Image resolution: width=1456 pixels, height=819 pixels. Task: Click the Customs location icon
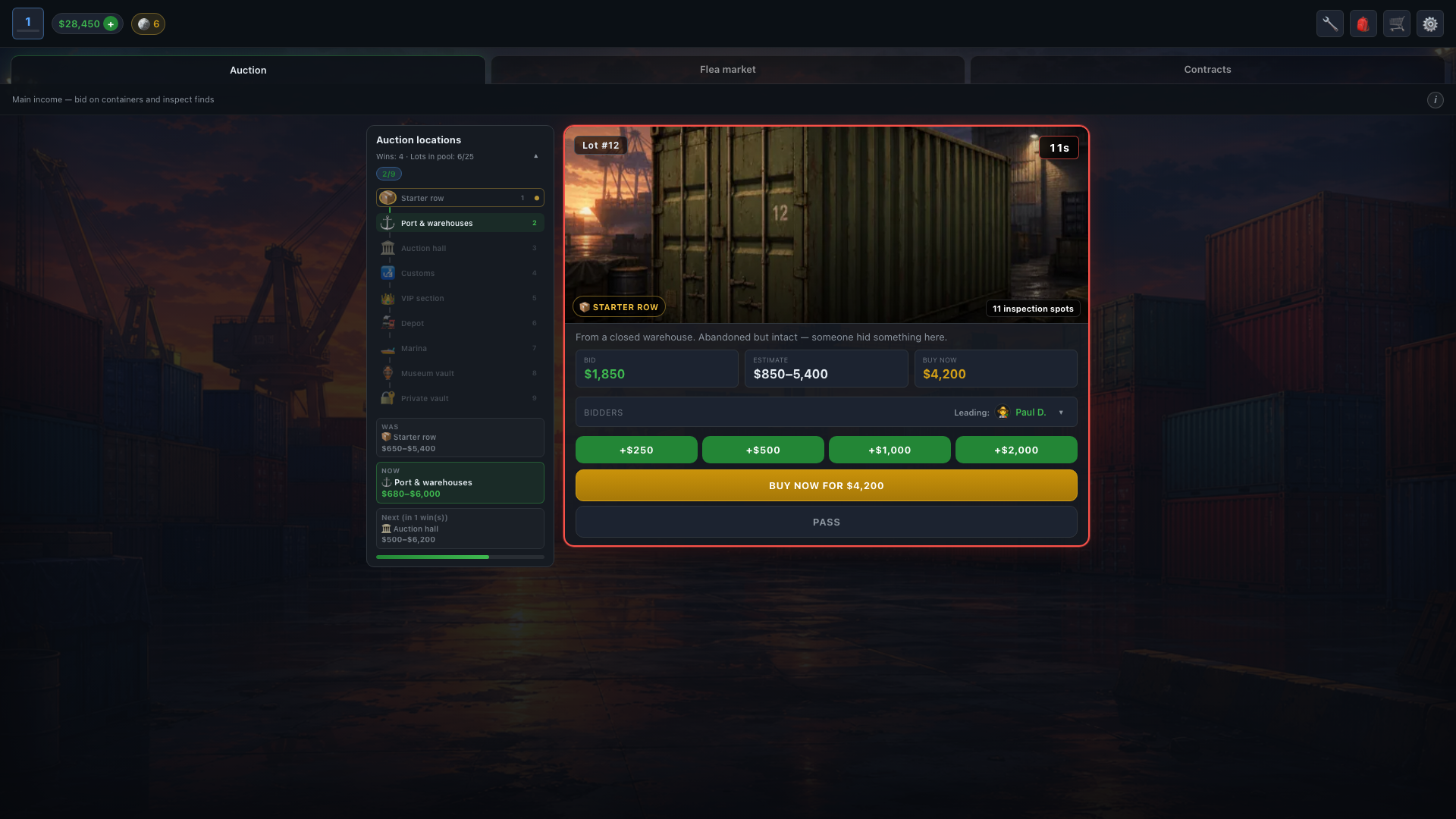pyautogui.click(x=388, y=273)
